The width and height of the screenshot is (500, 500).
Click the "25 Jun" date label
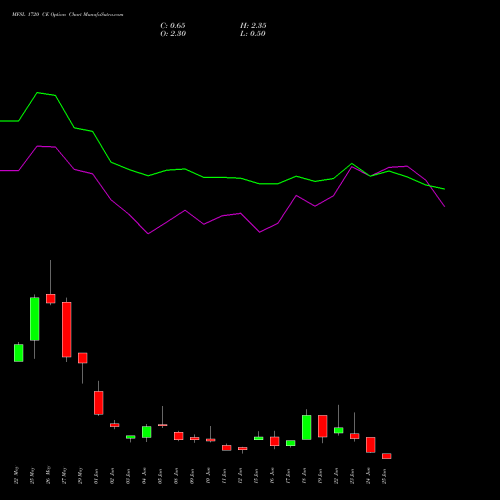(385, 476)
